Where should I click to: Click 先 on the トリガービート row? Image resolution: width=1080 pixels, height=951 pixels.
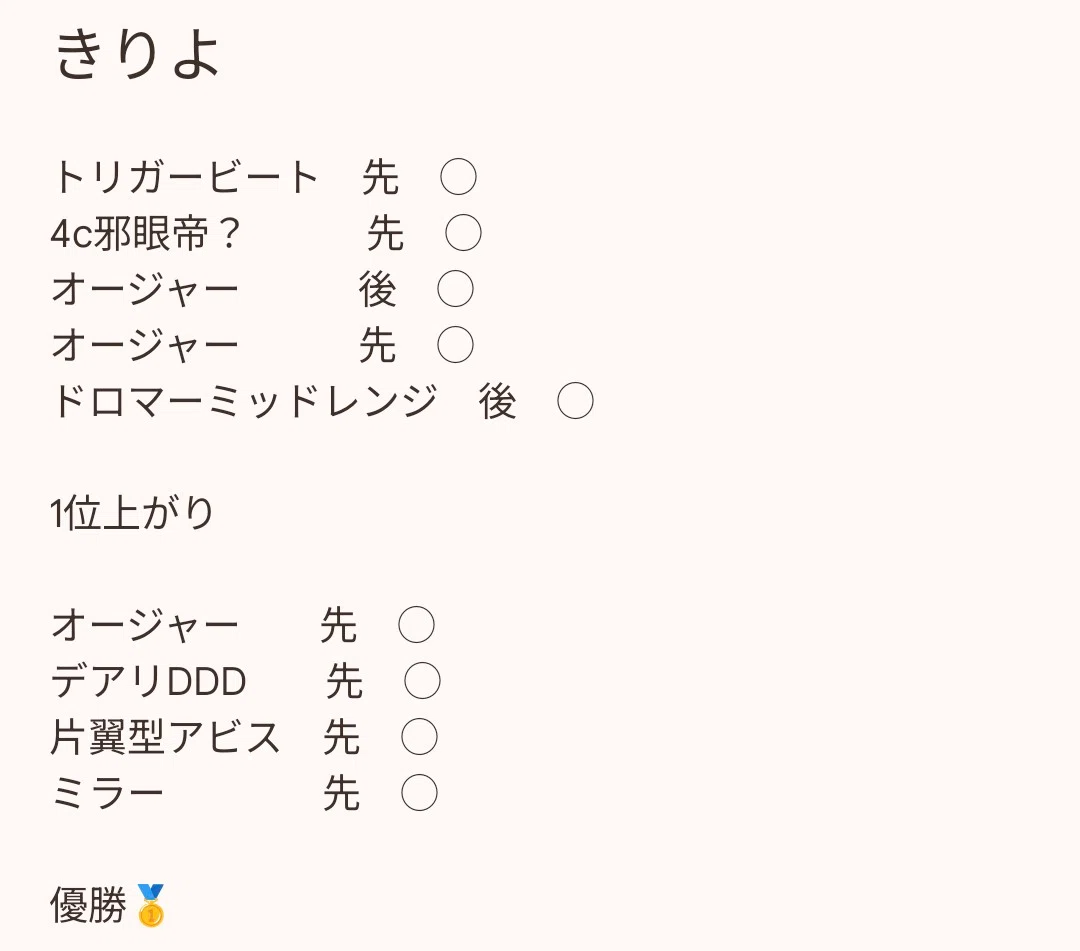[380, 177]
